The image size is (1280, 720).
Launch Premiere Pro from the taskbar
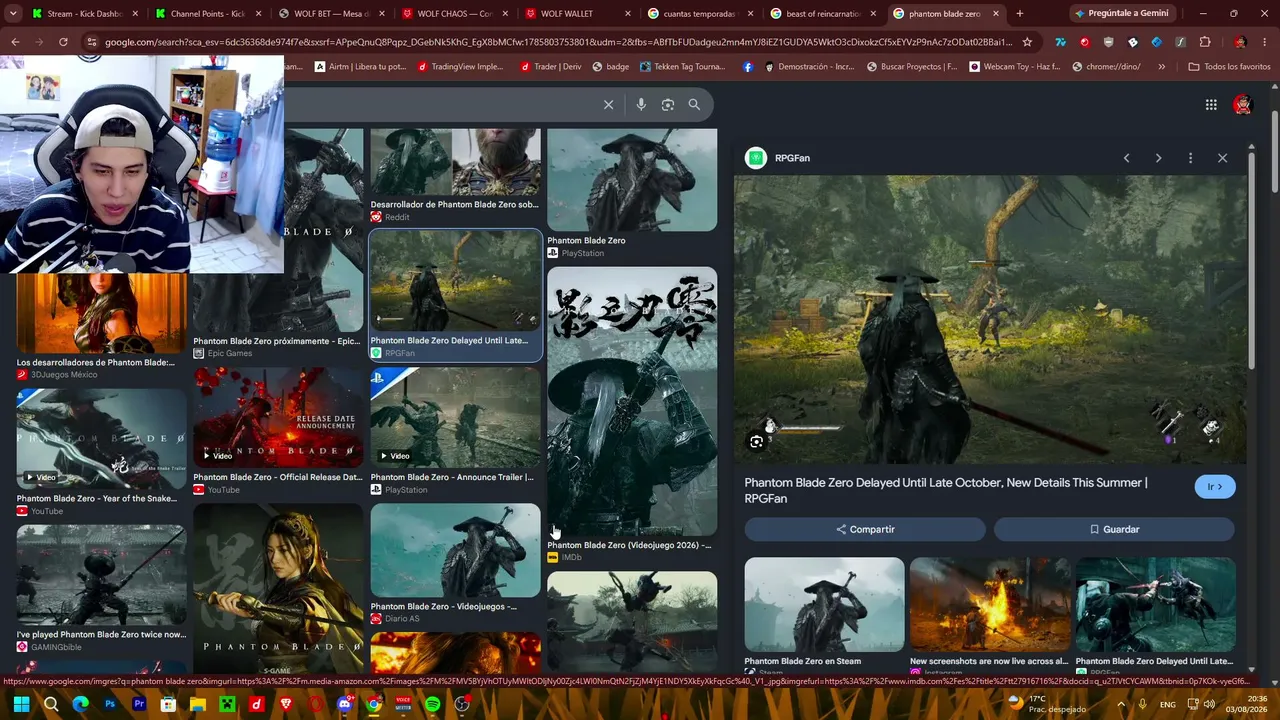139,704
